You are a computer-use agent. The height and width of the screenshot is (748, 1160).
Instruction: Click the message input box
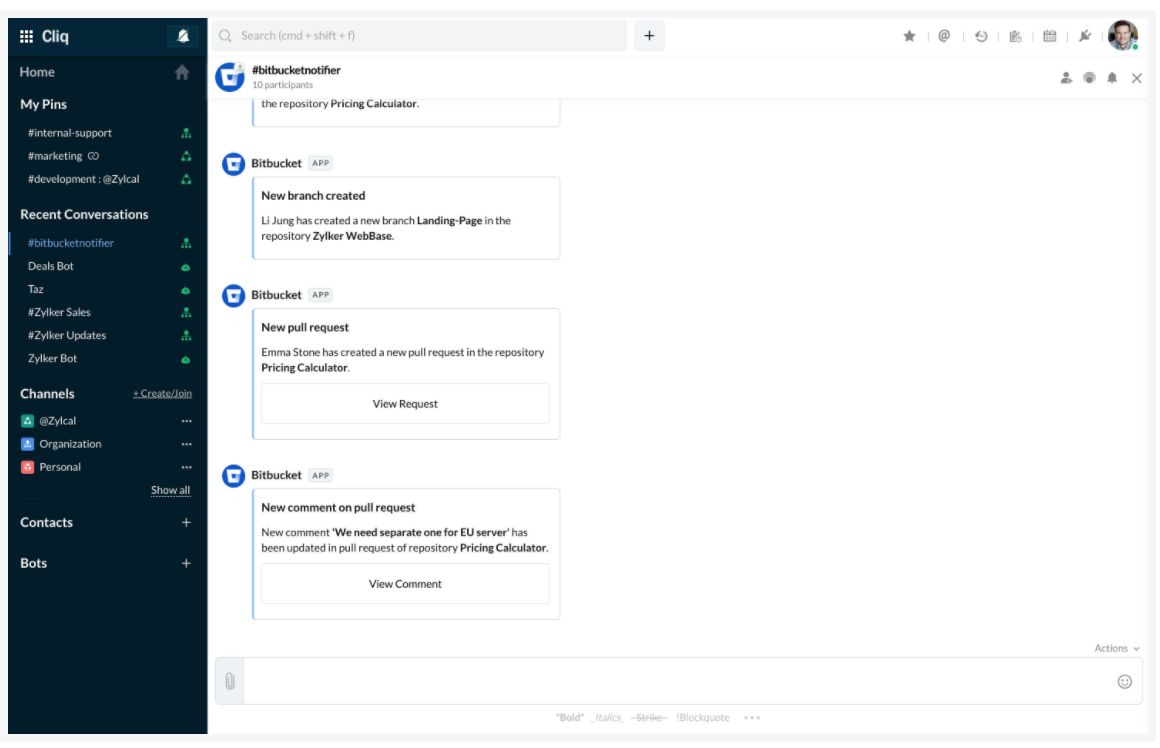(x=677, y=681)
